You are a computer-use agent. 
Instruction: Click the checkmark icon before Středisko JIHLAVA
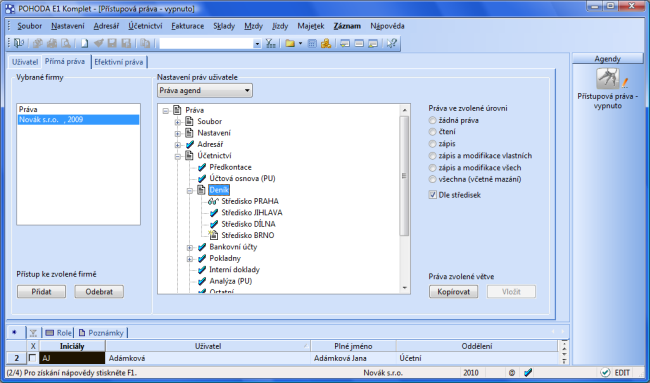pyautogui.click(x=214, y=213)
